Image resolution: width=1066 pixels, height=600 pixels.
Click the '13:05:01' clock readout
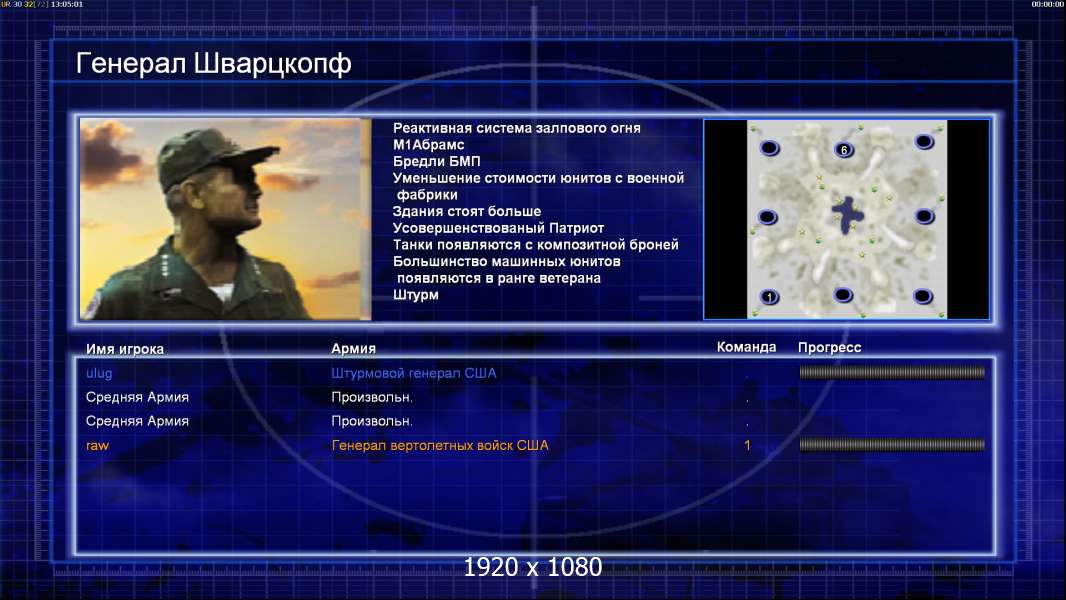point(67,4)
